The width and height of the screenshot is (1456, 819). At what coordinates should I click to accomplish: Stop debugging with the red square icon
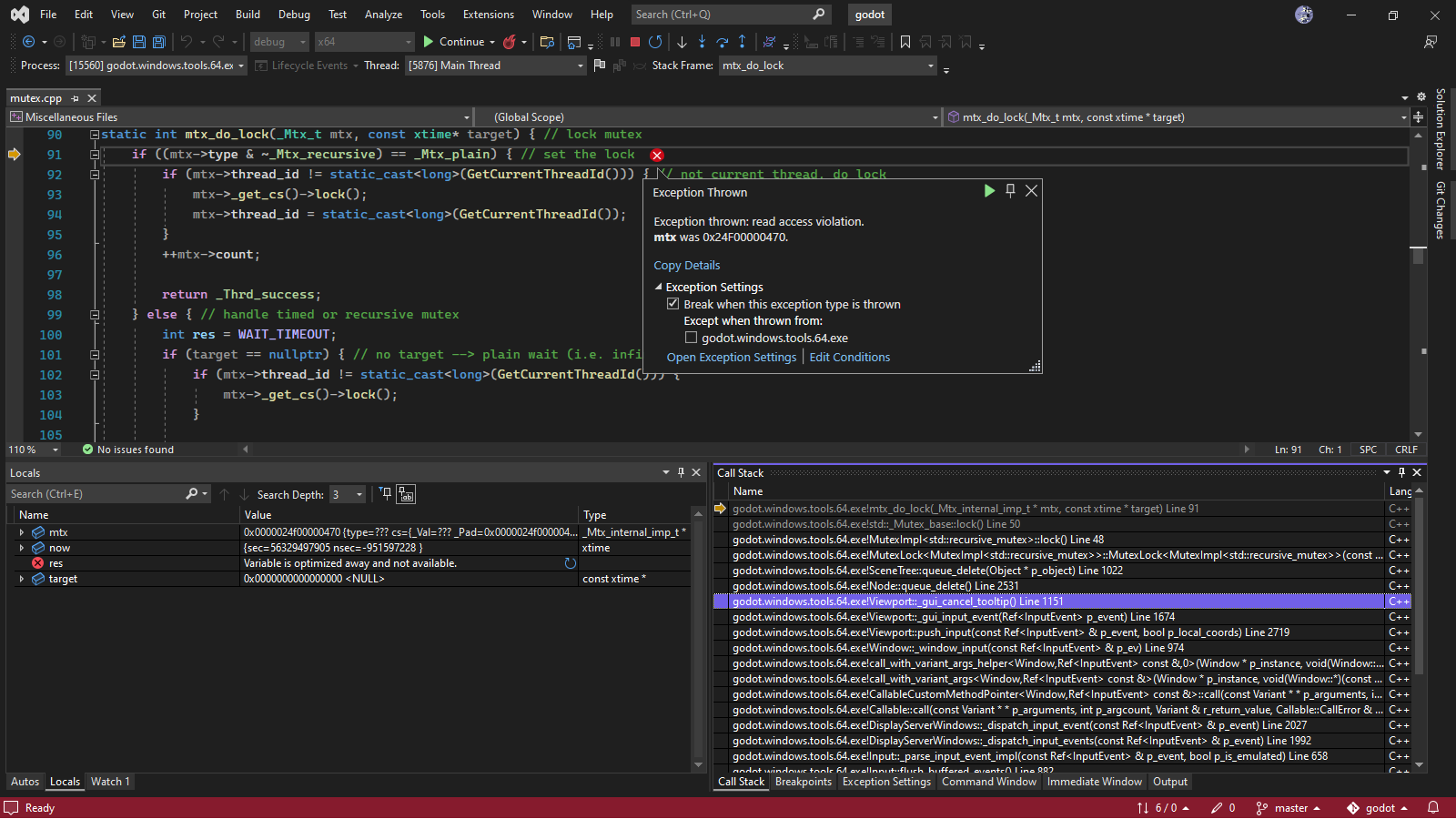pos(633,42)
